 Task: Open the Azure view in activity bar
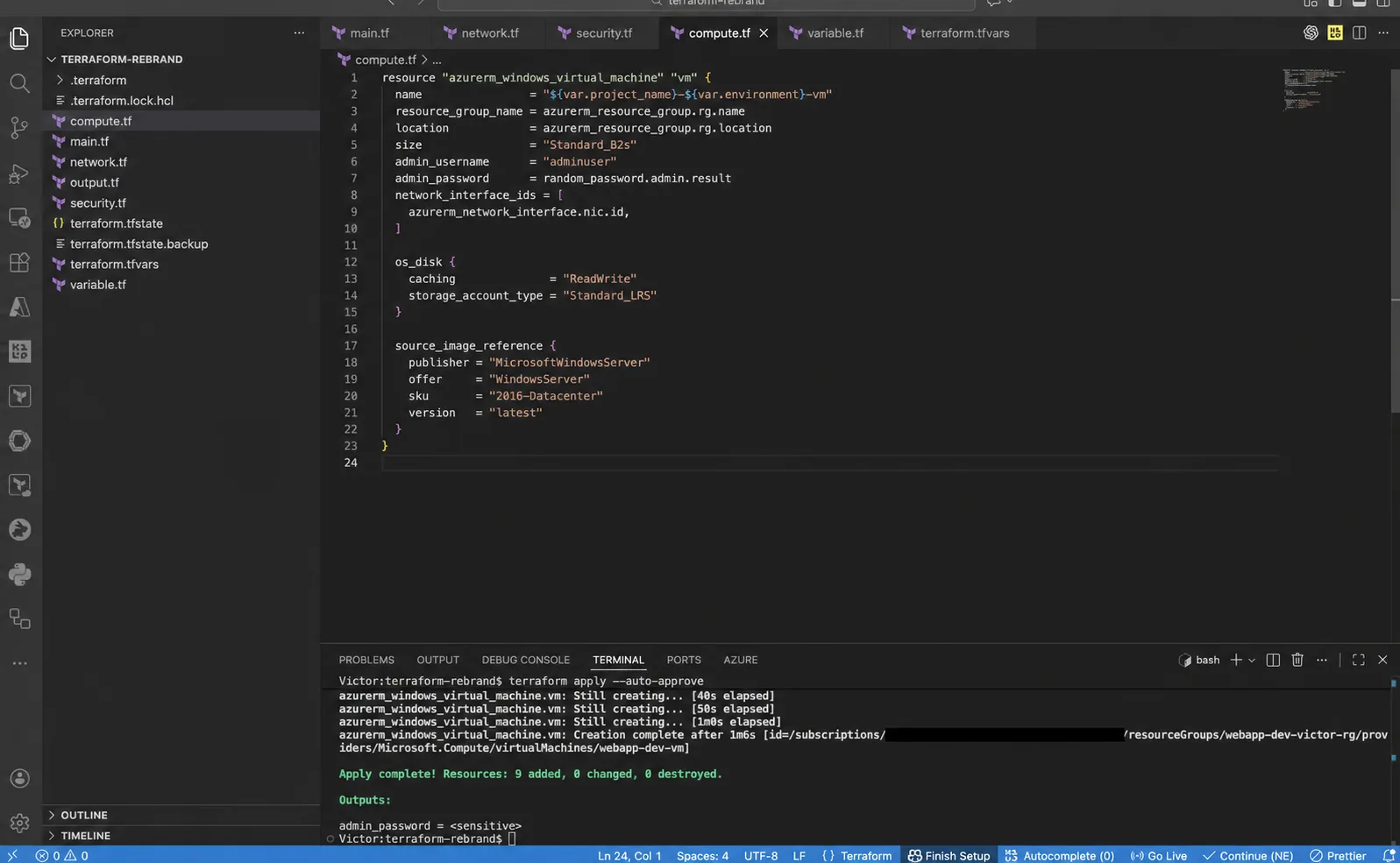click(x=19, y=307)
